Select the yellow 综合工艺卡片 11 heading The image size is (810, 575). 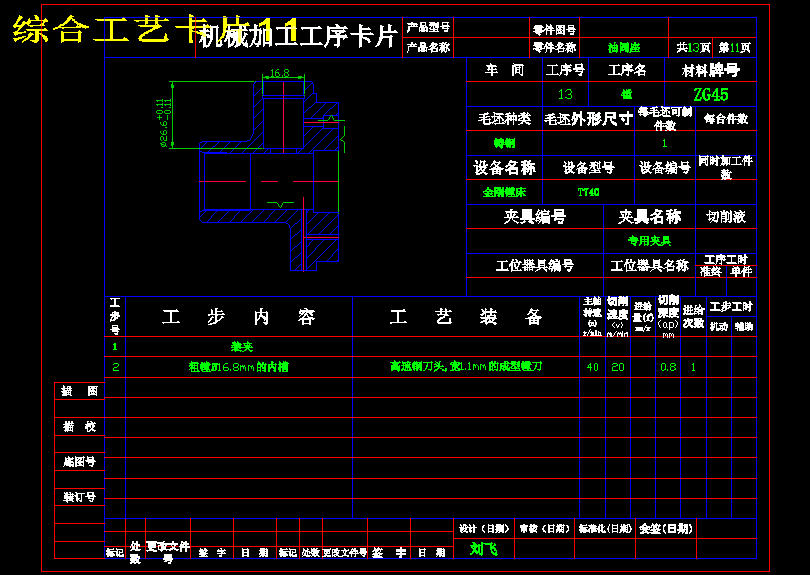155,30
